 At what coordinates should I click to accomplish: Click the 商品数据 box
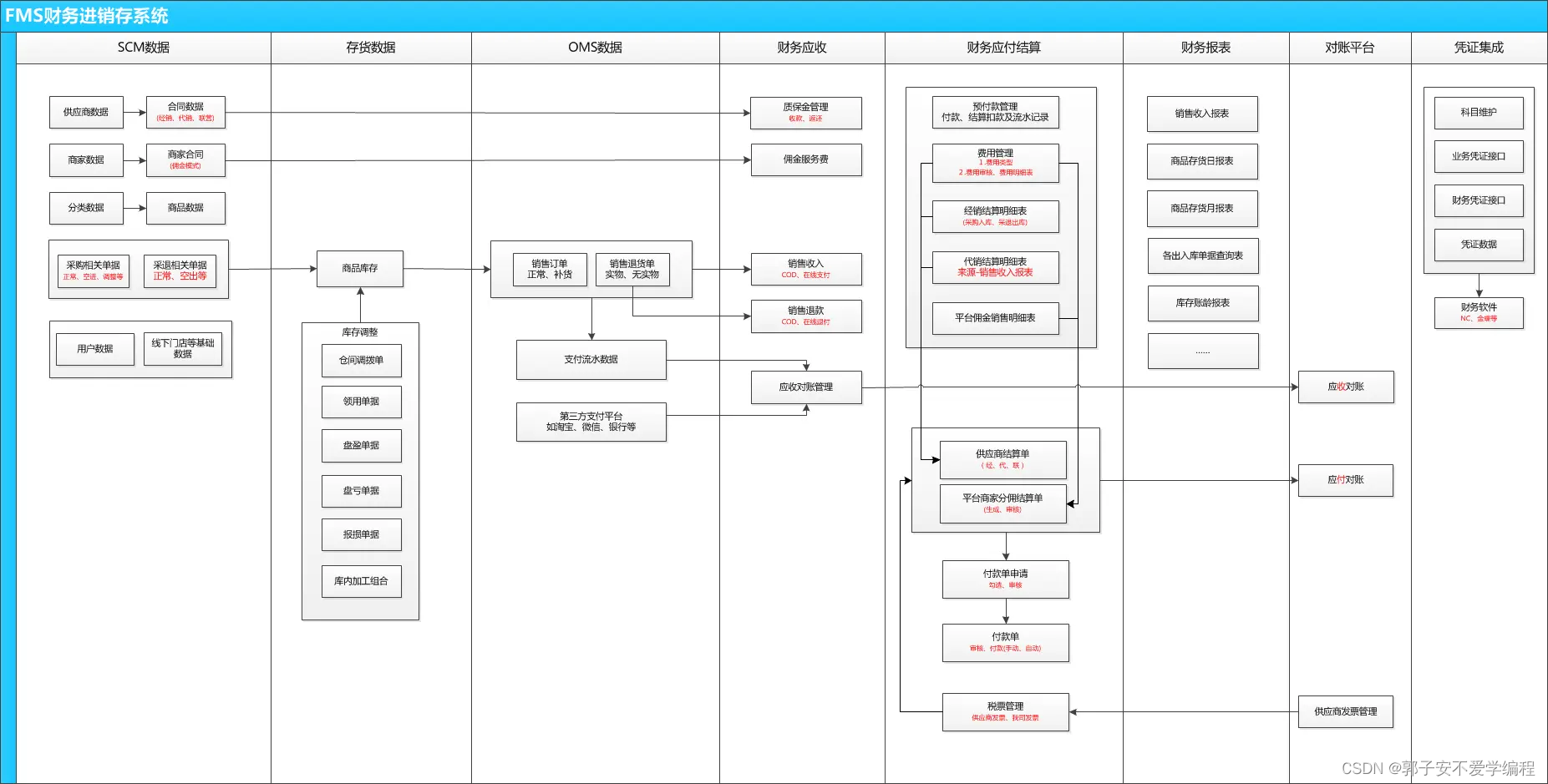[x=185, y=208]
